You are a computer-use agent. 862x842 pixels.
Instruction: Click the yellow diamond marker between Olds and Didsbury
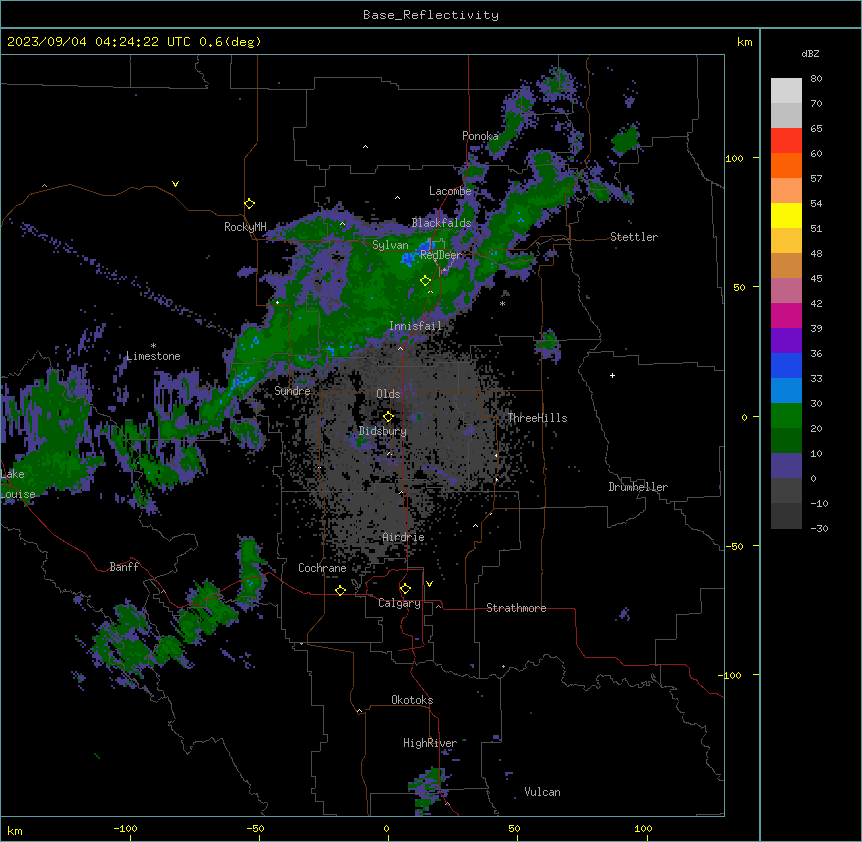(x=388, y=416)
